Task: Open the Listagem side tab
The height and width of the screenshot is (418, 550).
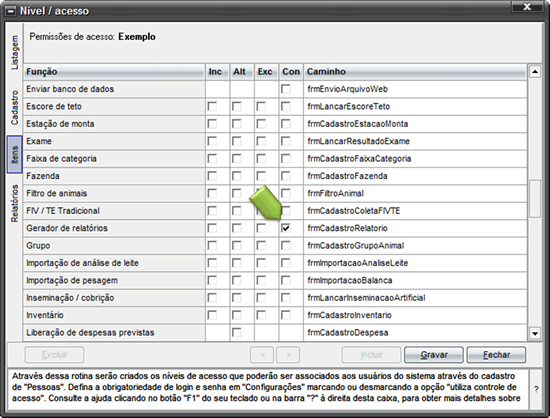Action: [14, 53]
